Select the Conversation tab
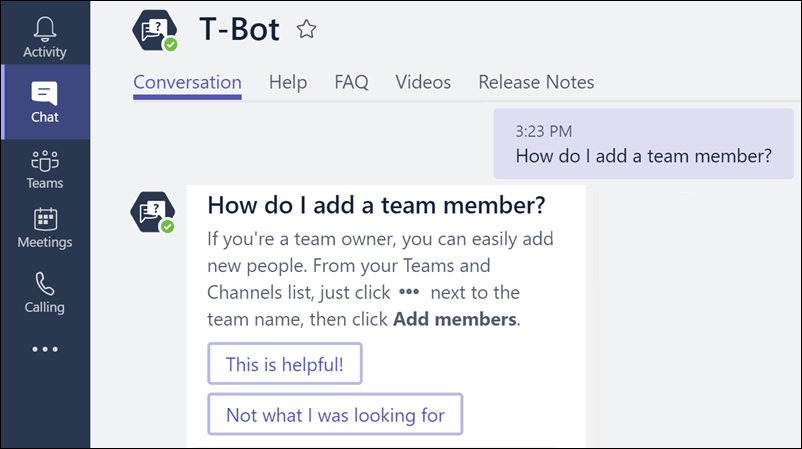The height and width of the screenshot is (449, 802). (x=187, y=82)
